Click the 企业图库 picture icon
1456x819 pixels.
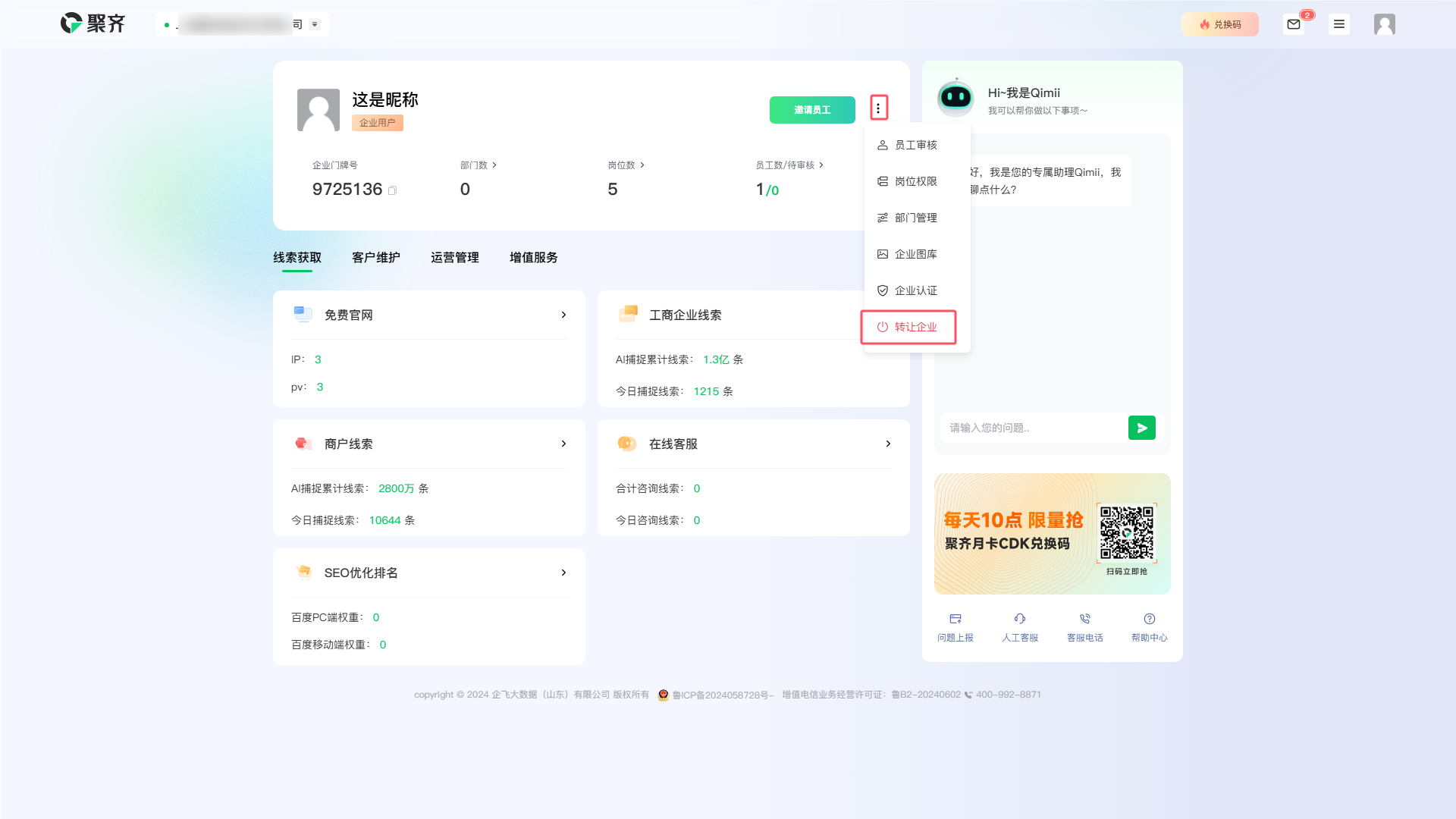point(883,254)
